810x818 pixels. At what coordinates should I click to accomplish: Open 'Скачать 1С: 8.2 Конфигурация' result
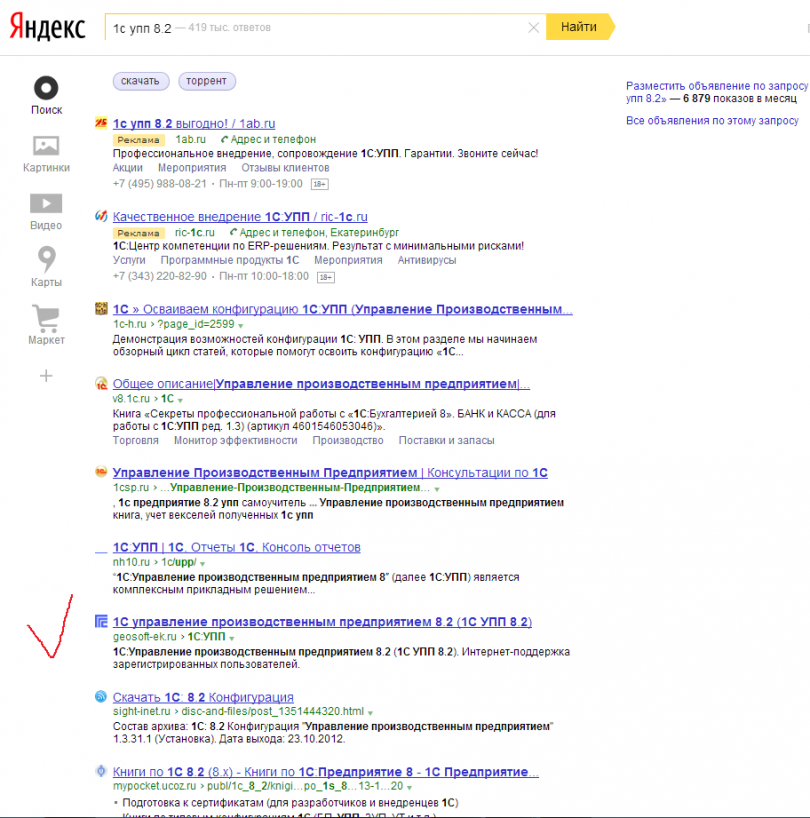203,697
